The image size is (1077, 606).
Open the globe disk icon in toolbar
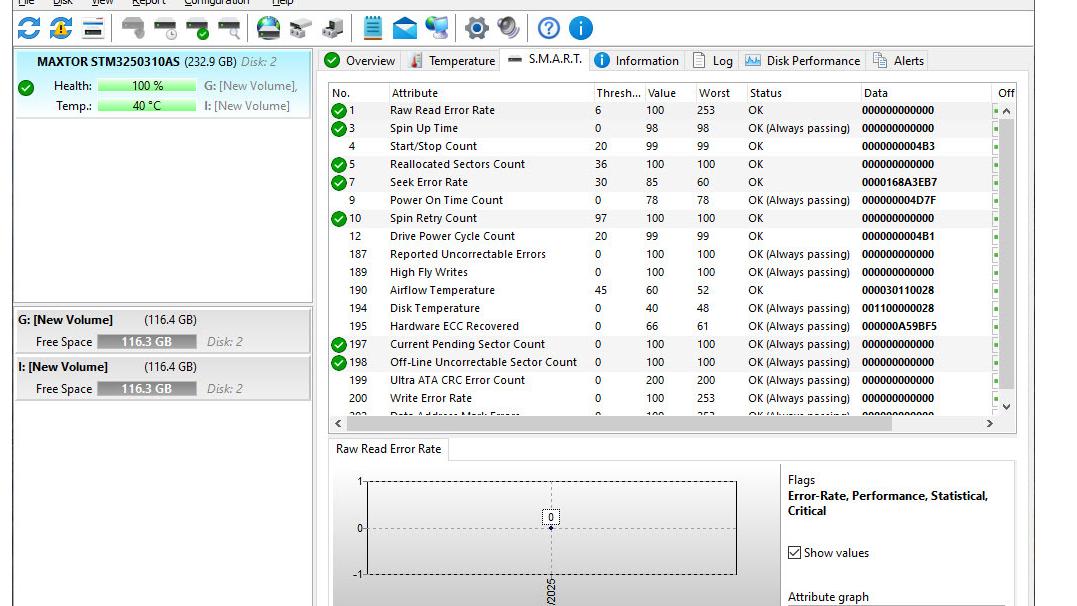click(268, 28)
